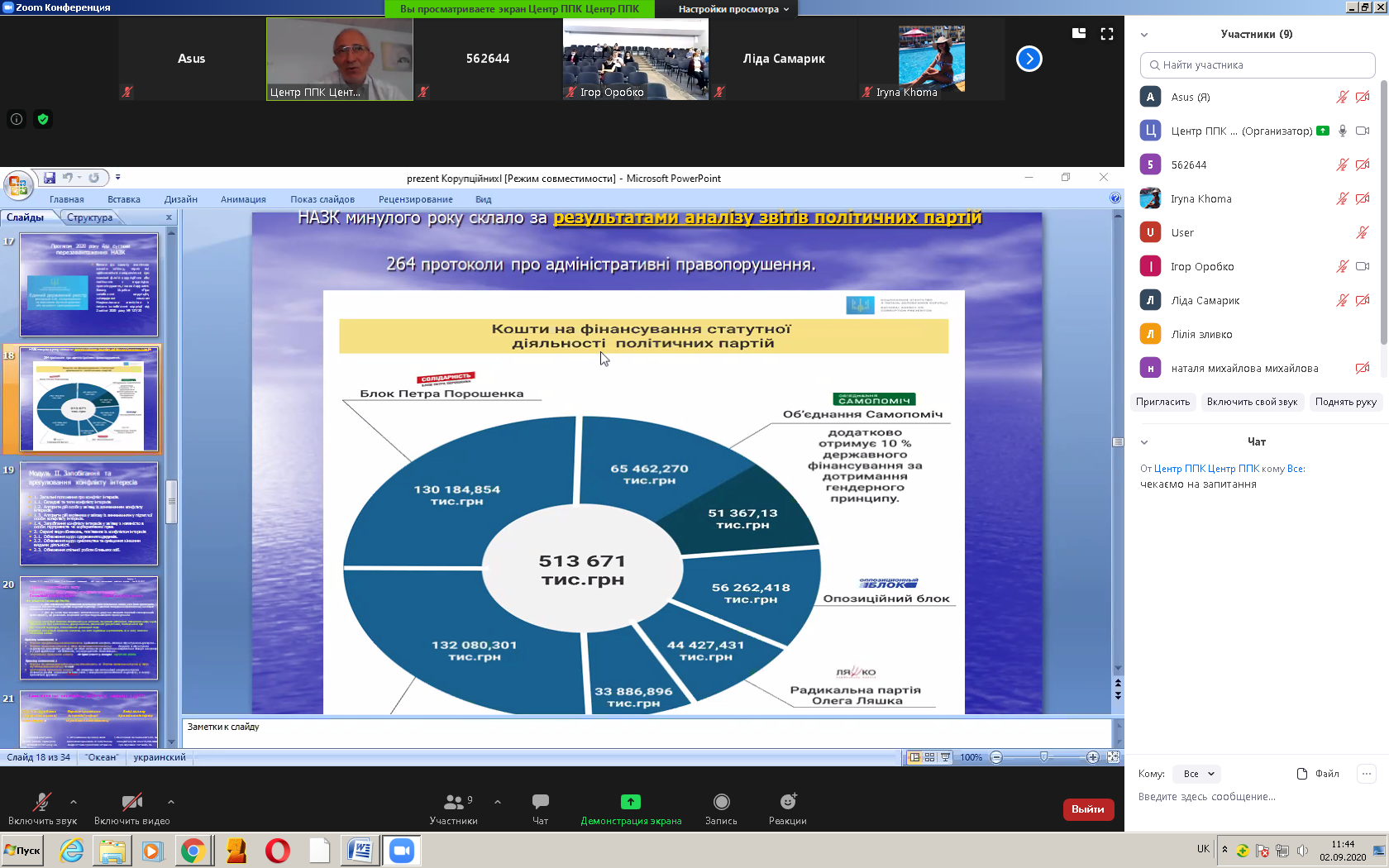This screenshot has width=1389, height=868.
Task: Open the Chat icon in Zoom toolbar
Action: [x=541, y=802]
